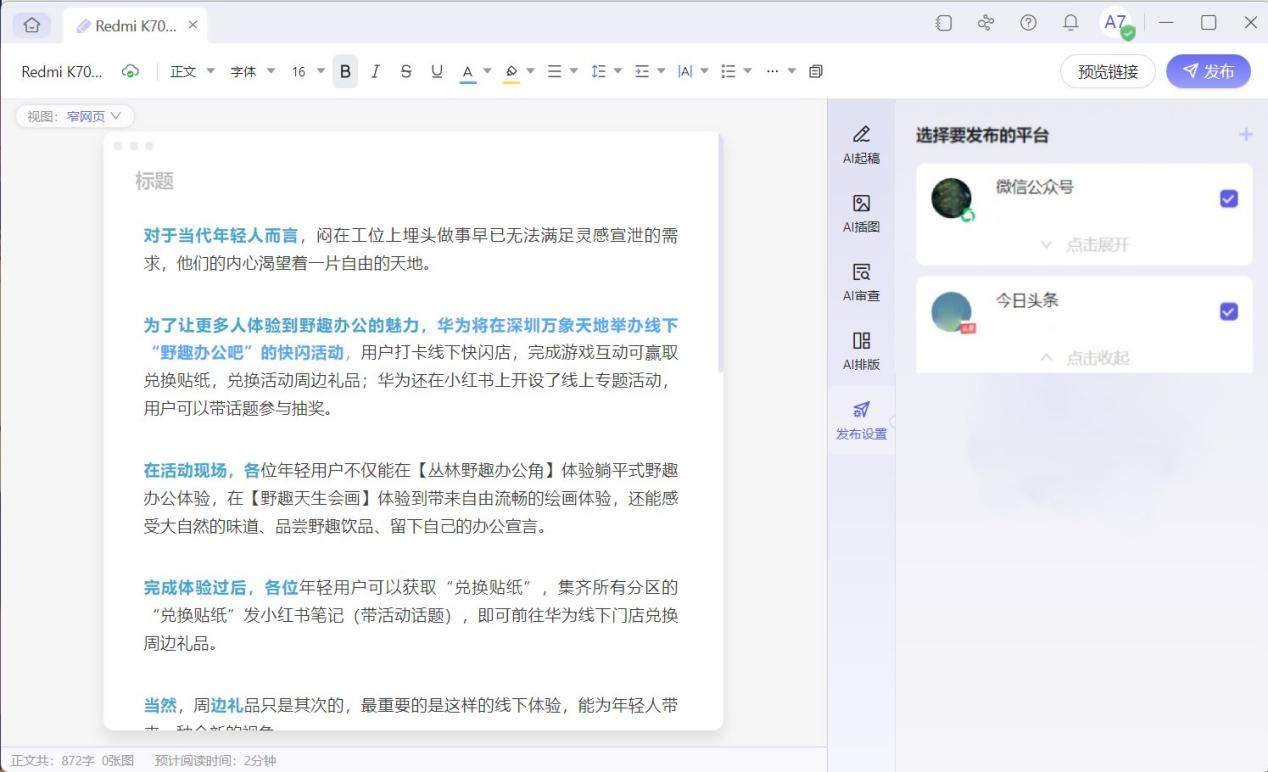Click the cloud sync icon beside document title

[131, 71]
